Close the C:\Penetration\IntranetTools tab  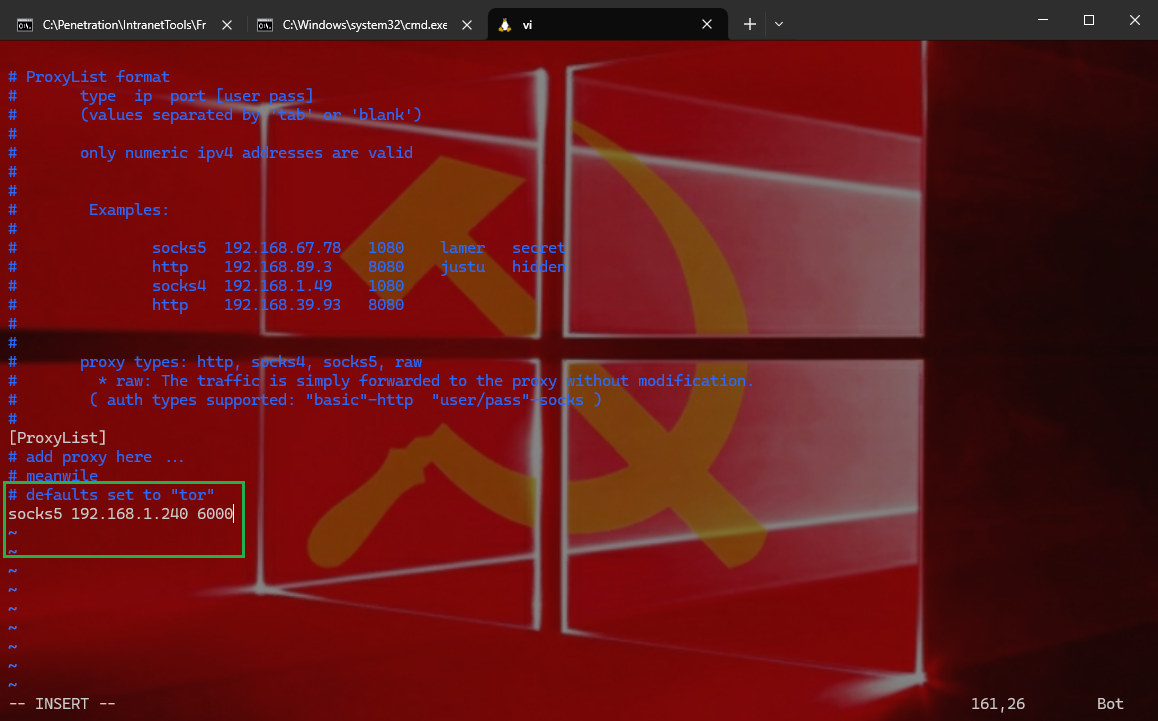click(x=227, y=24)
